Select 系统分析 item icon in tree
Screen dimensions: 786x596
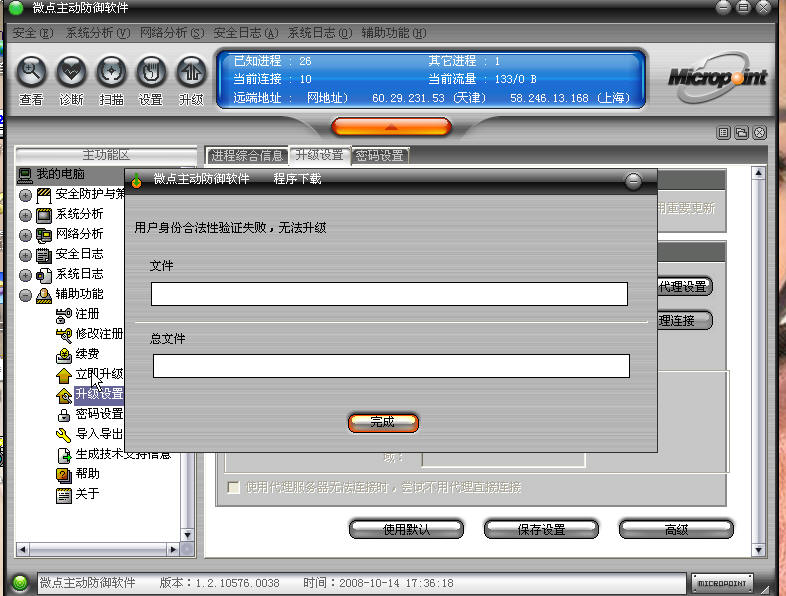pos(44,216)
